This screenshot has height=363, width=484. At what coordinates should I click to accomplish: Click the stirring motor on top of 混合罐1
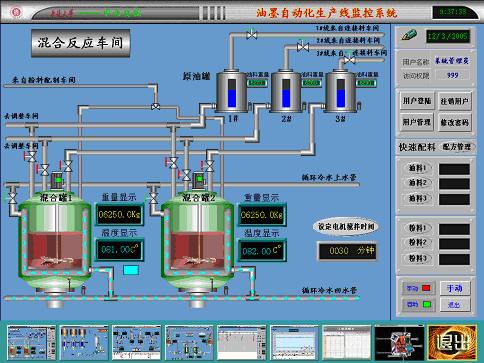(x=57, y=180)
